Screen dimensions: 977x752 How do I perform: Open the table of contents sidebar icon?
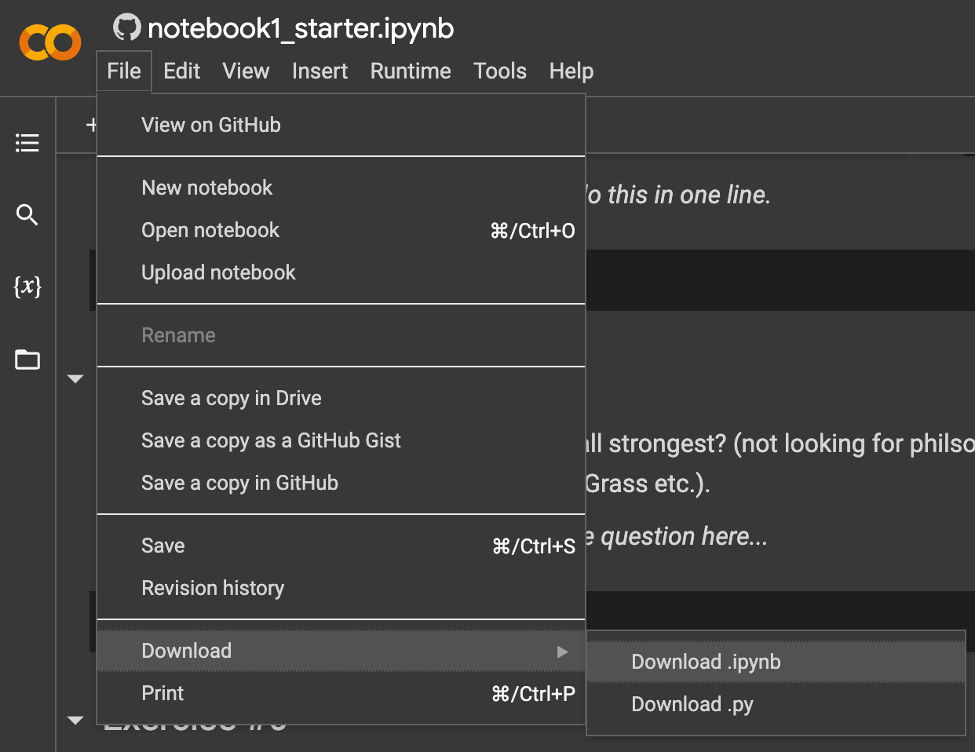[x=27, y=143]
